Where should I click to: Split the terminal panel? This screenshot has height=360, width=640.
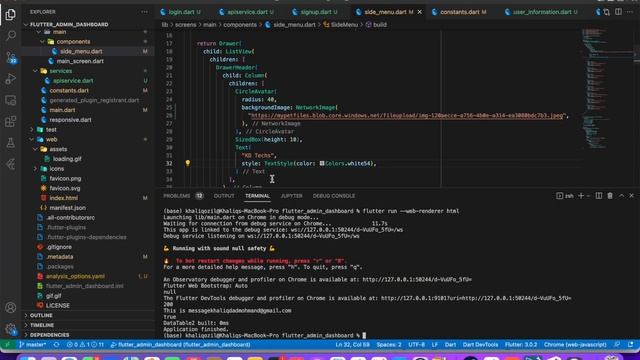pyautogui.click(x=599, y=196)
